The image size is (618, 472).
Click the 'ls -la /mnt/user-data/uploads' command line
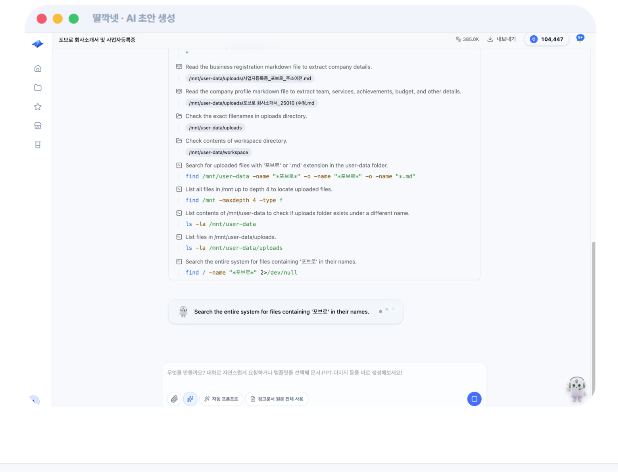coord(234,248)
